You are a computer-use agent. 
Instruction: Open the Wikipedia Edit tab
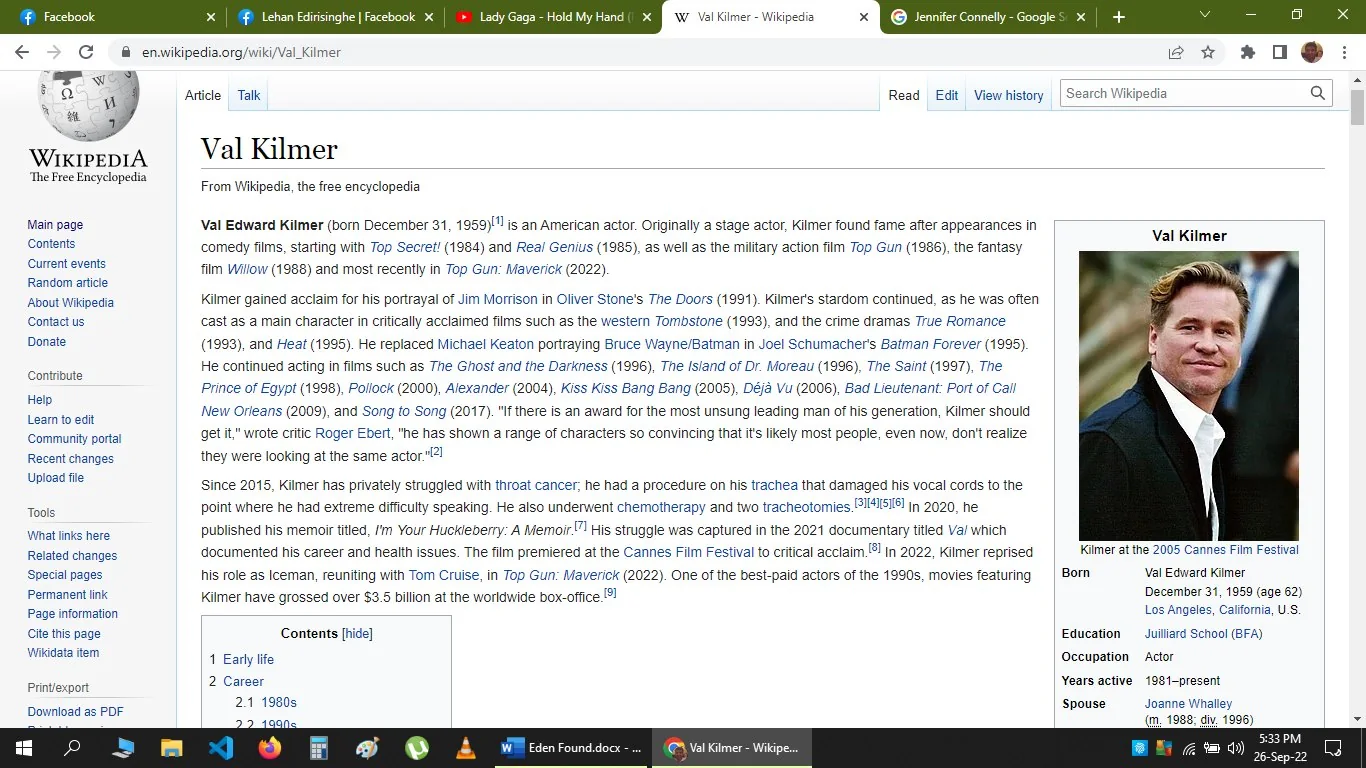947,95
